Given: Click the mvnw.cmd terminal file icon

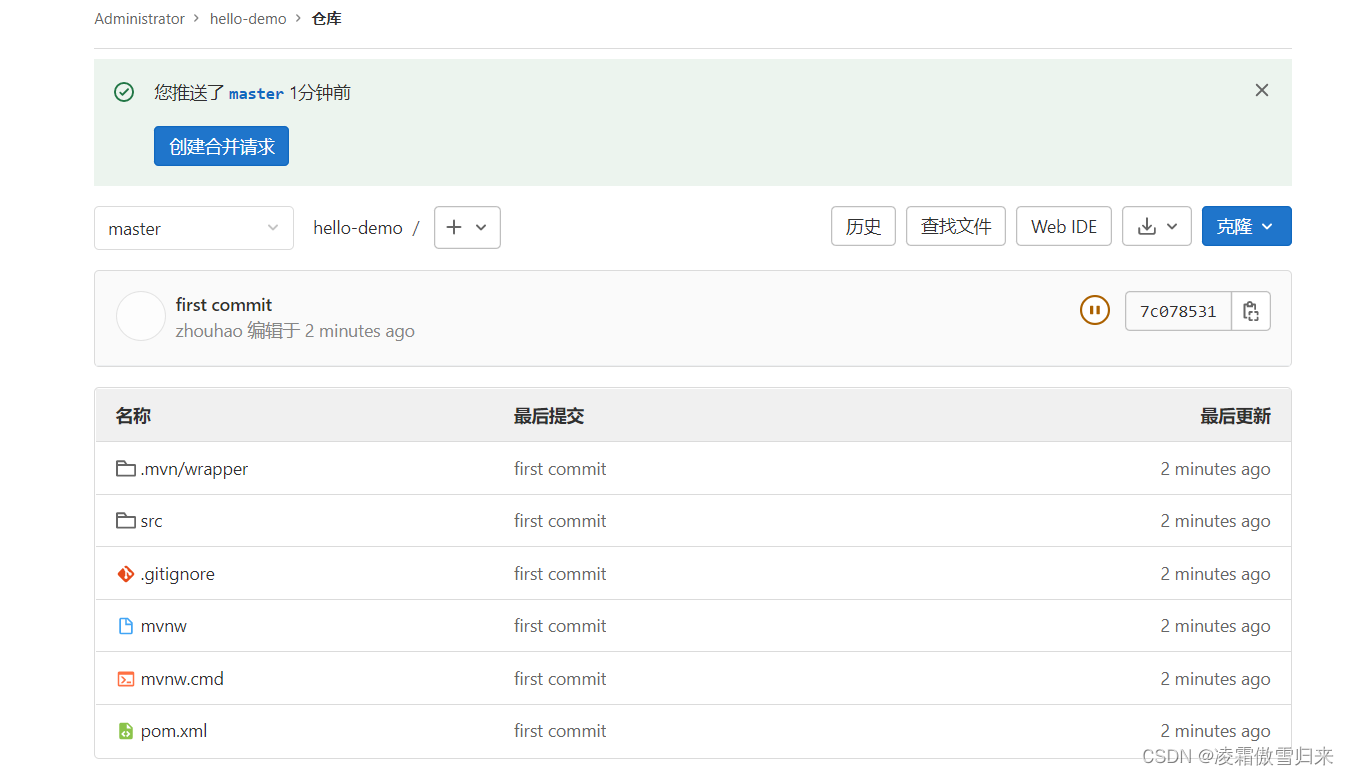Looking at the screenshot, I should pyautogui.click(x=125, y=679).
